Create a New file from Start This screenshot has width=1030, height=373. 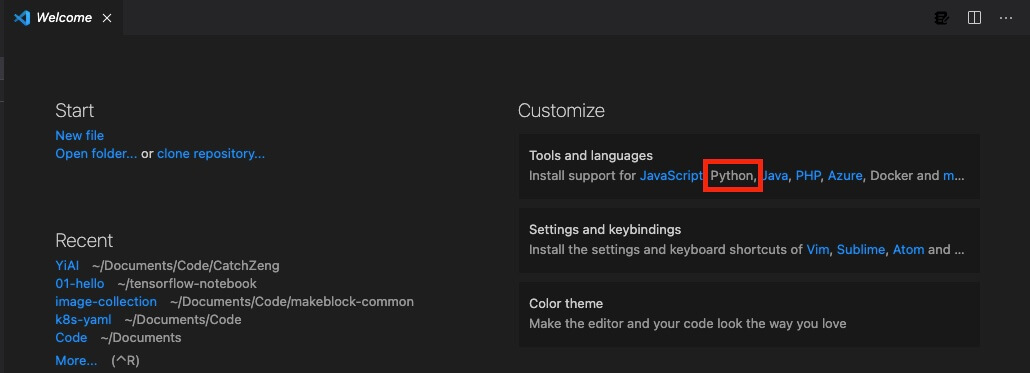pos(79,135)
